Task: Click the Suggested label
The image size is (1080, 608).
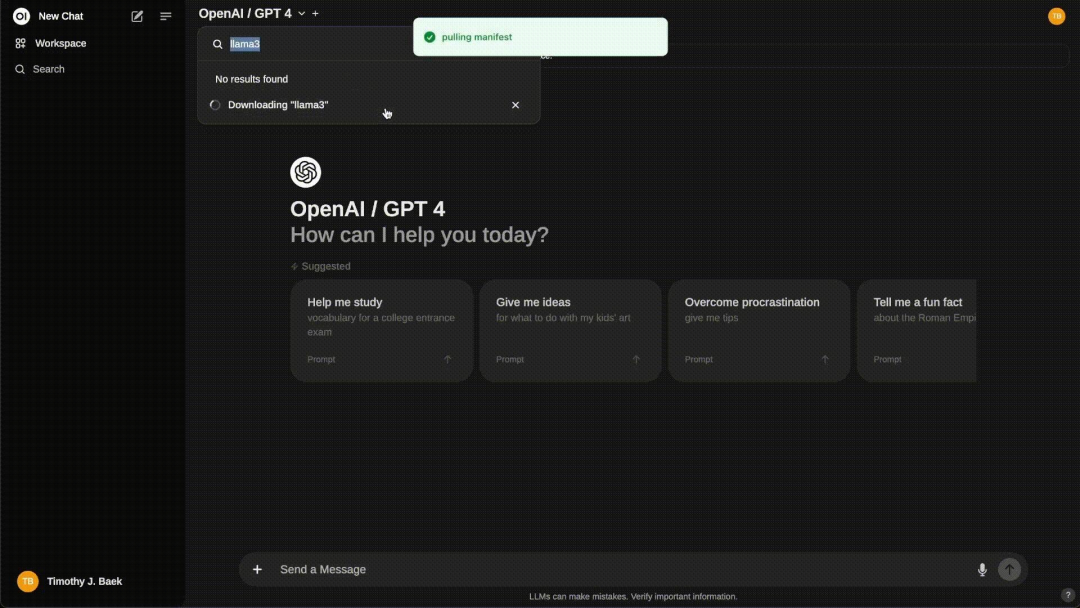Action: coord(326,266)
